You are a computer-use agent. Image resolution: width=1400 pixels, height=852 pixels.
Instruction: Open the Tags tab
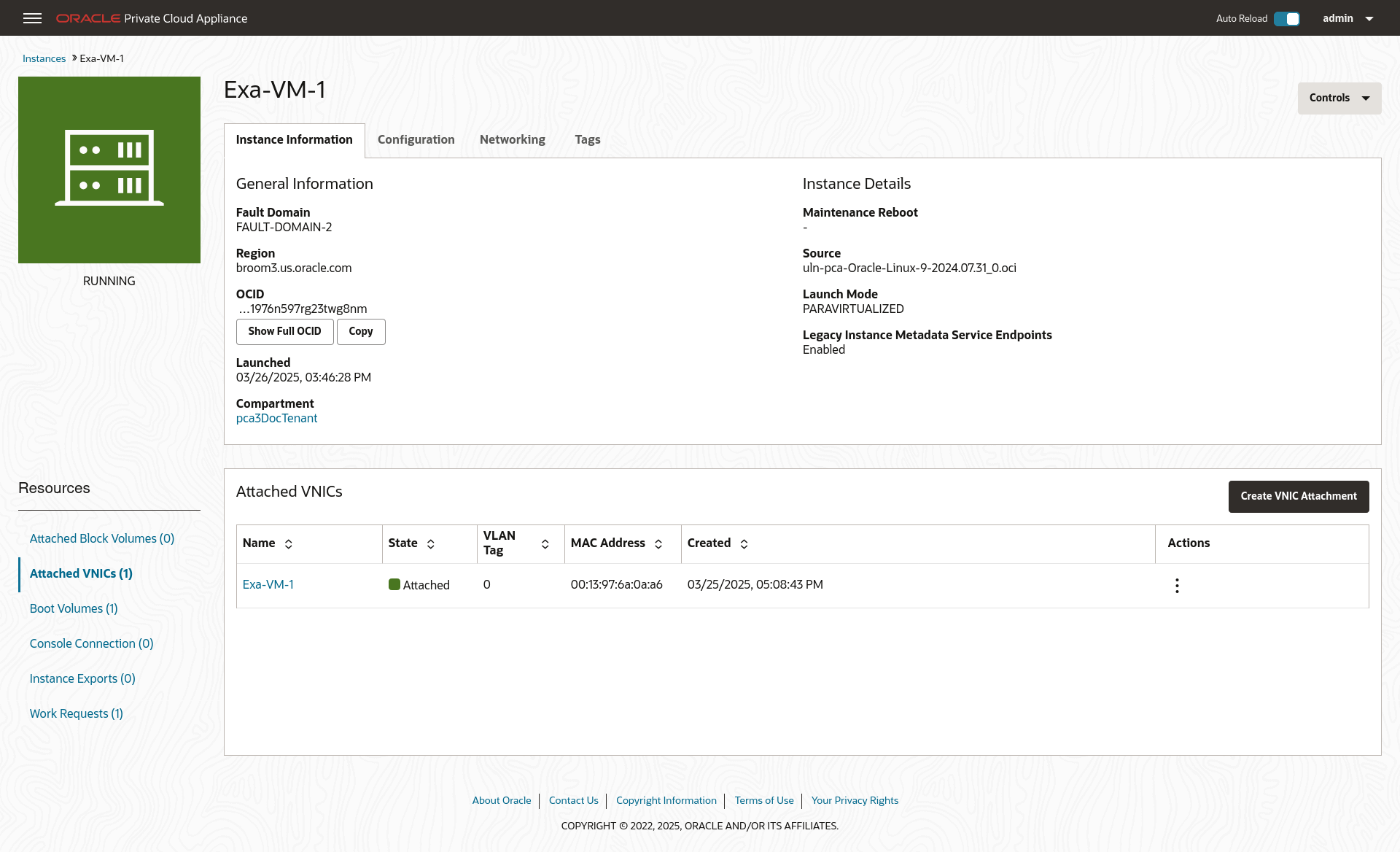pos(587,140)
